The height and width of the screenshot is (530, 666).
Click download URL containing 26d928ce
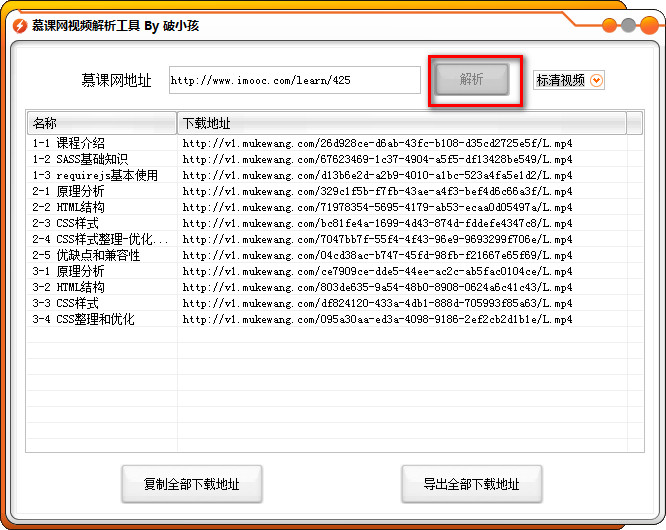point(377,144)
